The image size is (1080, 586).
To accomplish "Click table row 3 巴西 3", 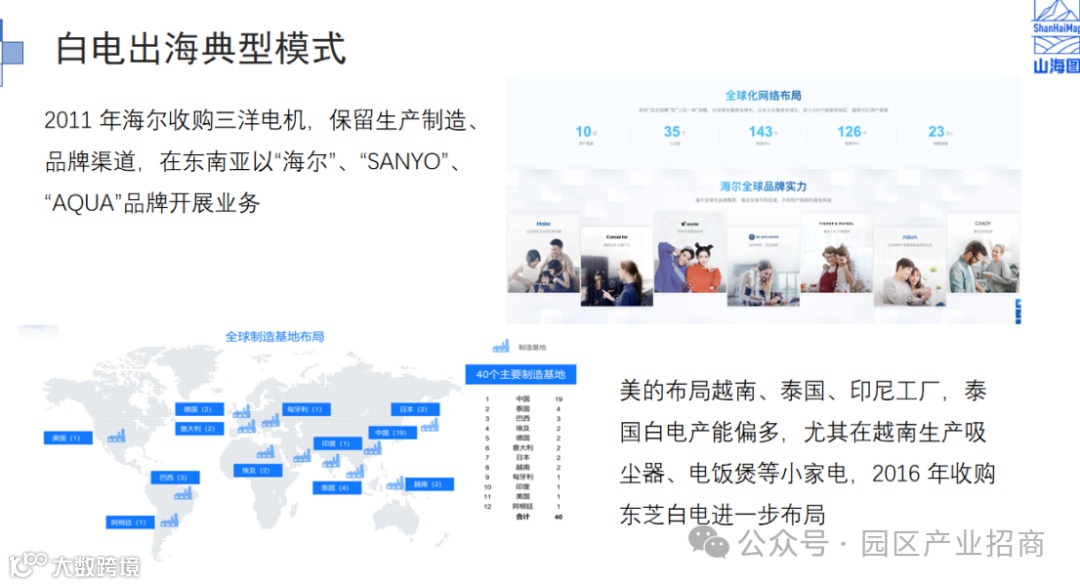I will 523,418.
